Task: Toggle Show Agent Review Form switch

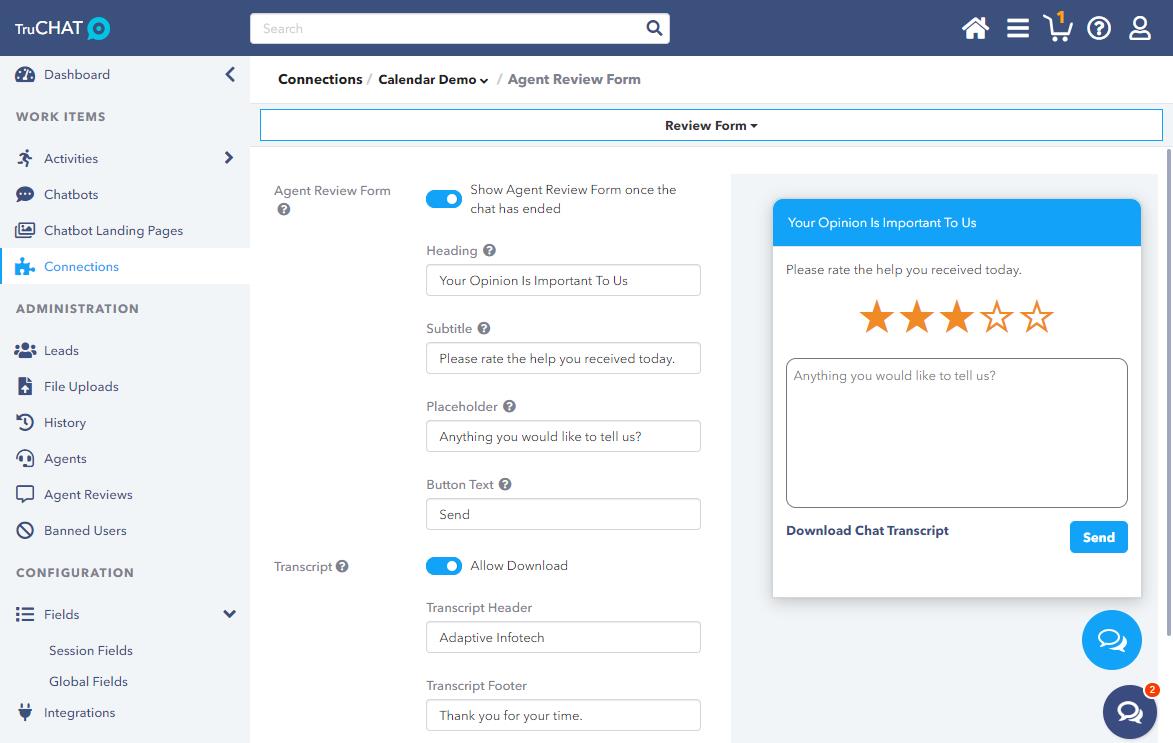Action: [x=444, y=199]
